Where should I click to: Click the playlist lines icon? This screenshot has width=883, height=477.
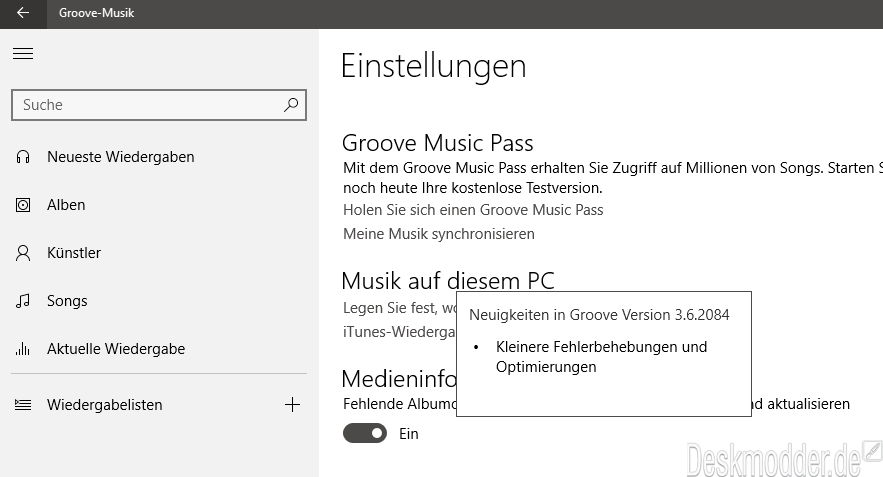23,404
